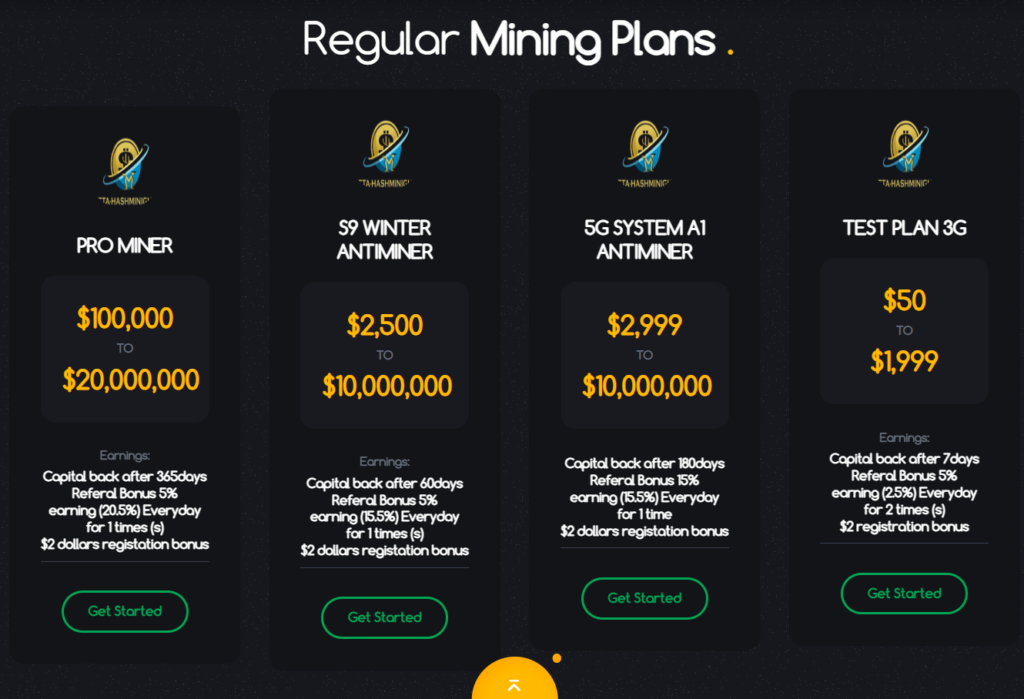This screenshot has height=699, width=1024.
Task: Click Get Started under S9 WINTER ANTIMINER
Action: (384, 617)
